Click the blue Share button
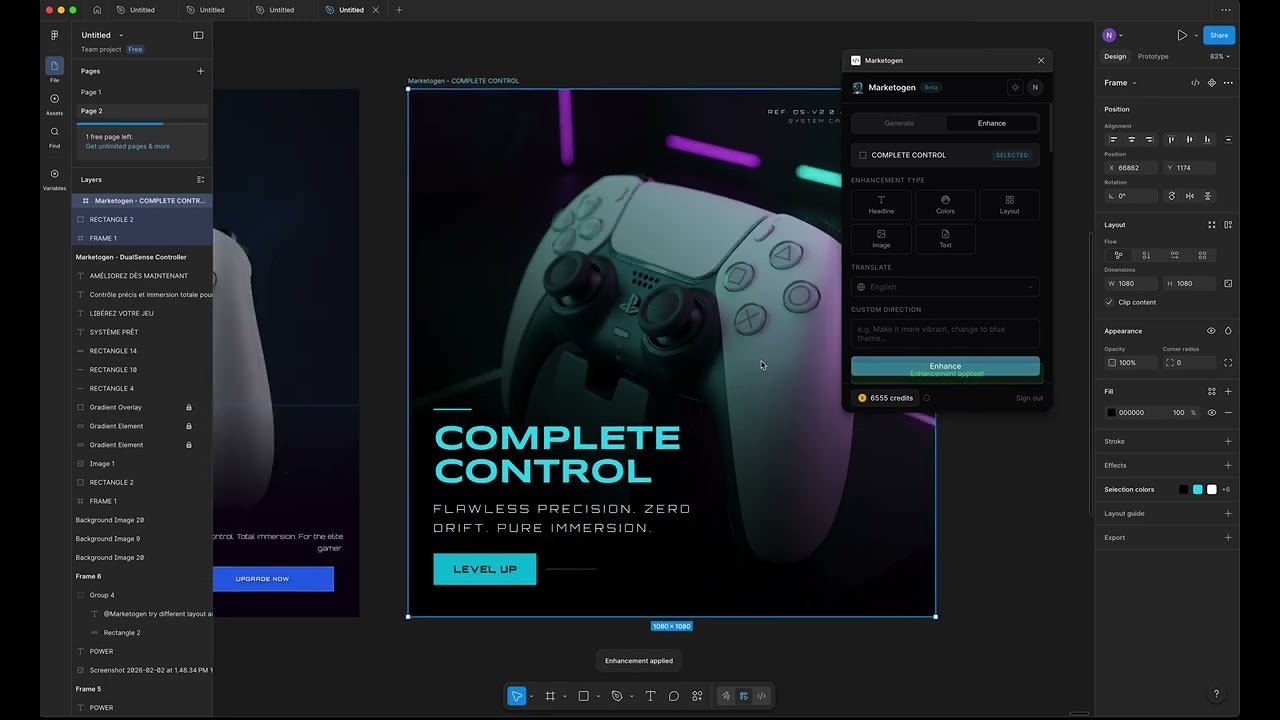The width and height of the screenshot is (1280, 720). (1218, 35)
